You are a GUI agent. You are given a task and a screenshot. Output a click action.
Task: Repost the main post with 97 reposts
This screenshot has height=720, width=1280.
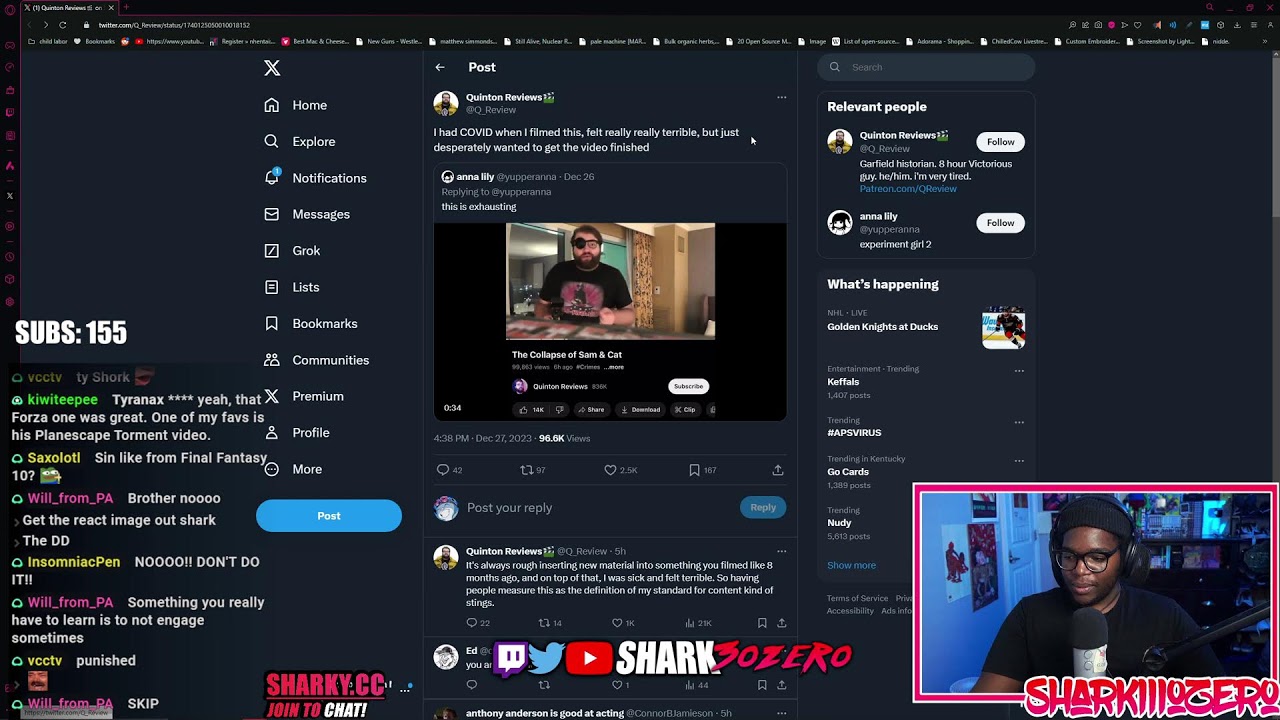click(x=526, y=470)
